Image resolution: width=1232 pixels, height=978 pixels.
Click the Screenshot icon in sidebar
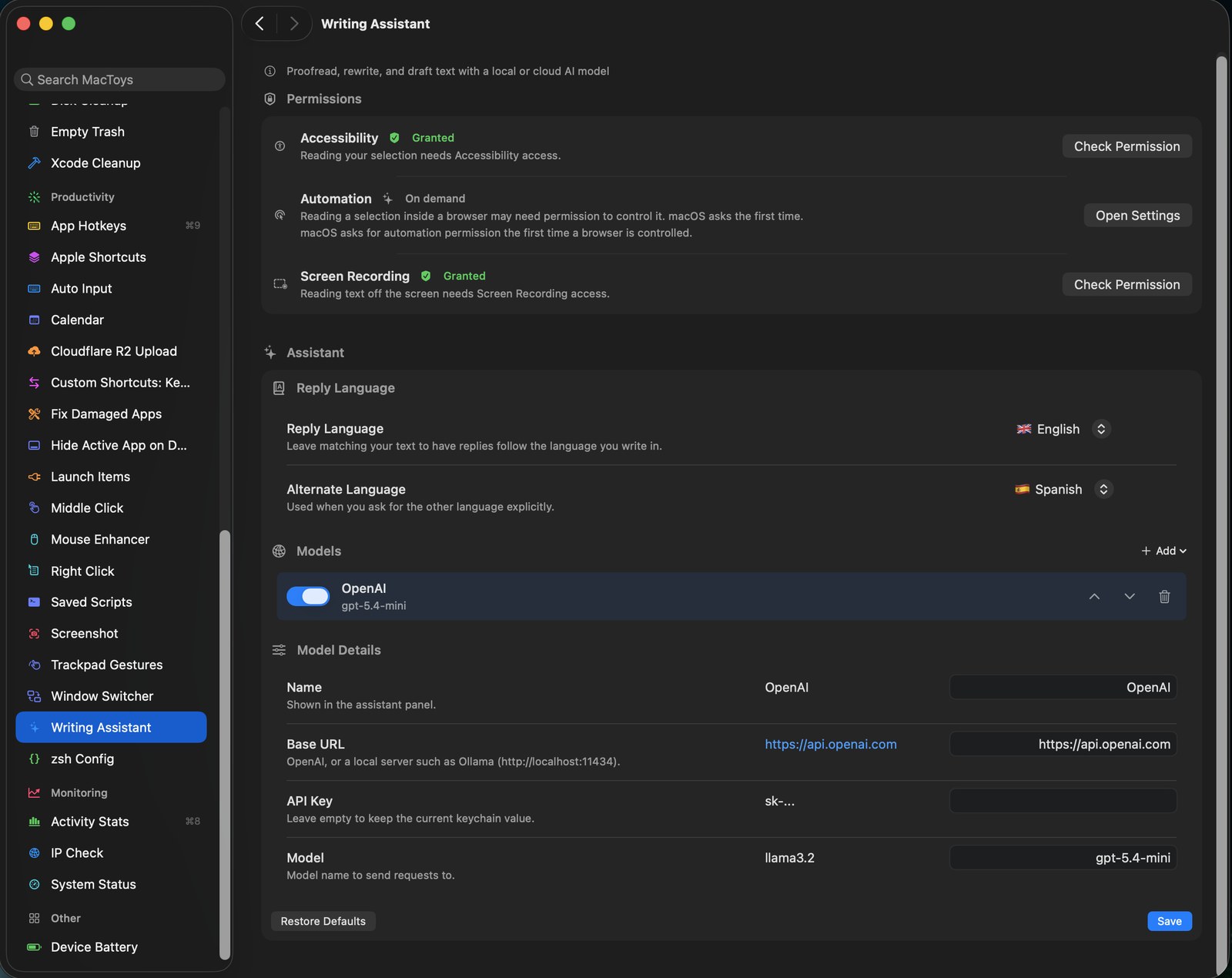click(34, 634)
